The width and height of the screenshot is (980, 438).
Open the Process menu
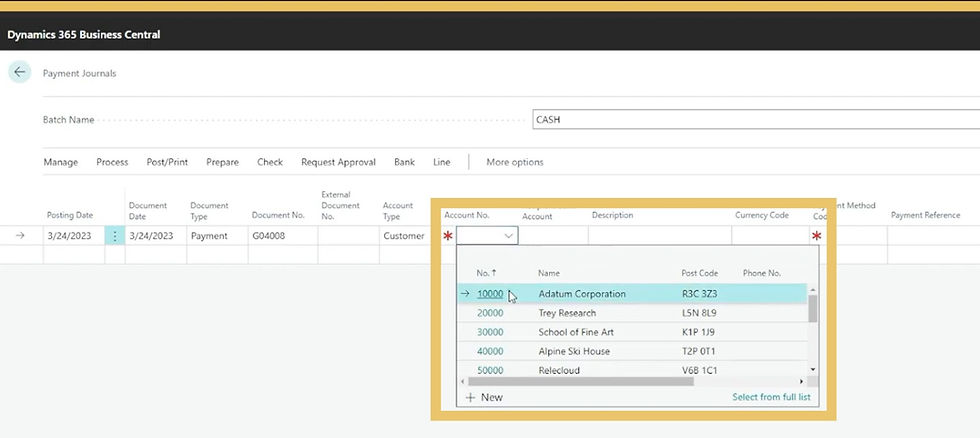(x=112, y=162)
